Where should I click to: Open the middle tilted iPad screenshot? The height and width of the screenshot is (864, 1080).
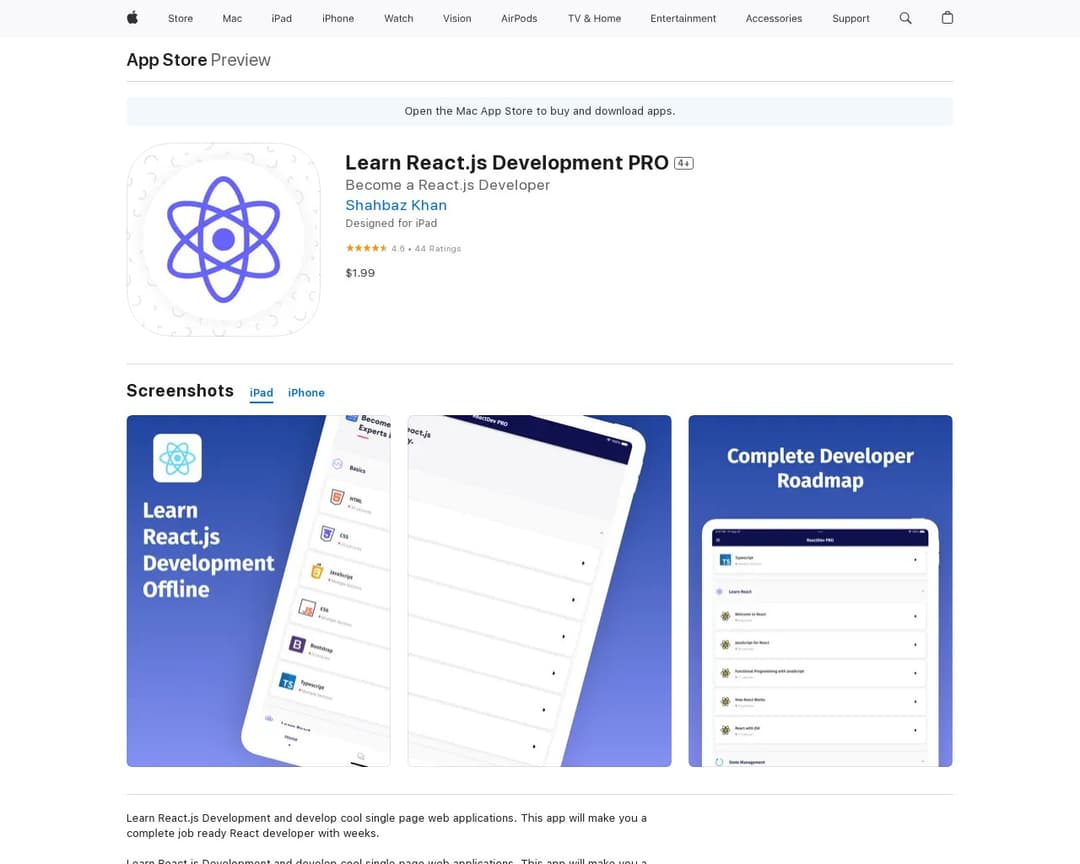point(539,590)
